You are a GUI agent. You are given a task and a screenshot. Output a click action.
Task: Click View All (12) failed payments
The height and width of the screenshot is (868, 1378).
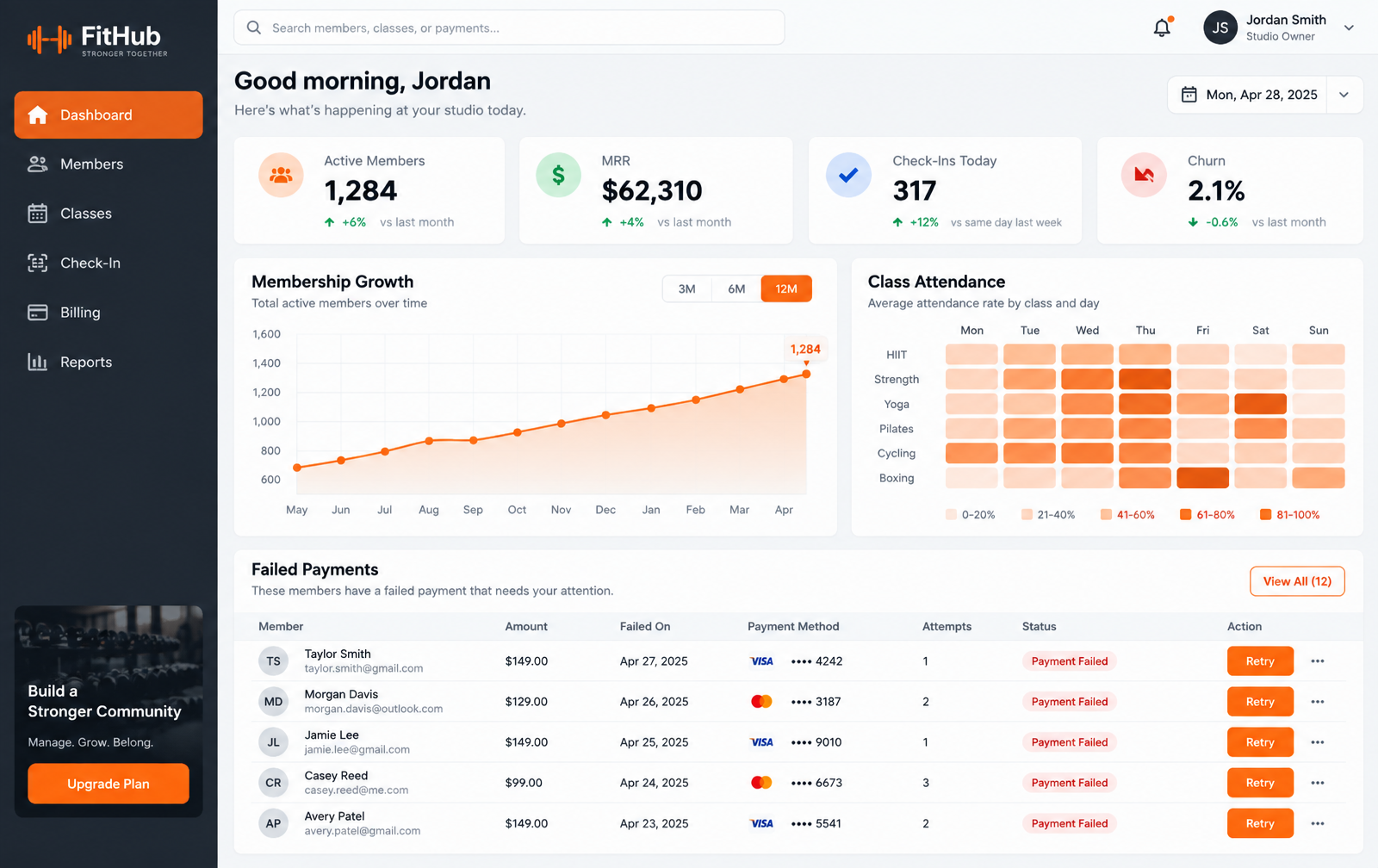pos(1297,581)
